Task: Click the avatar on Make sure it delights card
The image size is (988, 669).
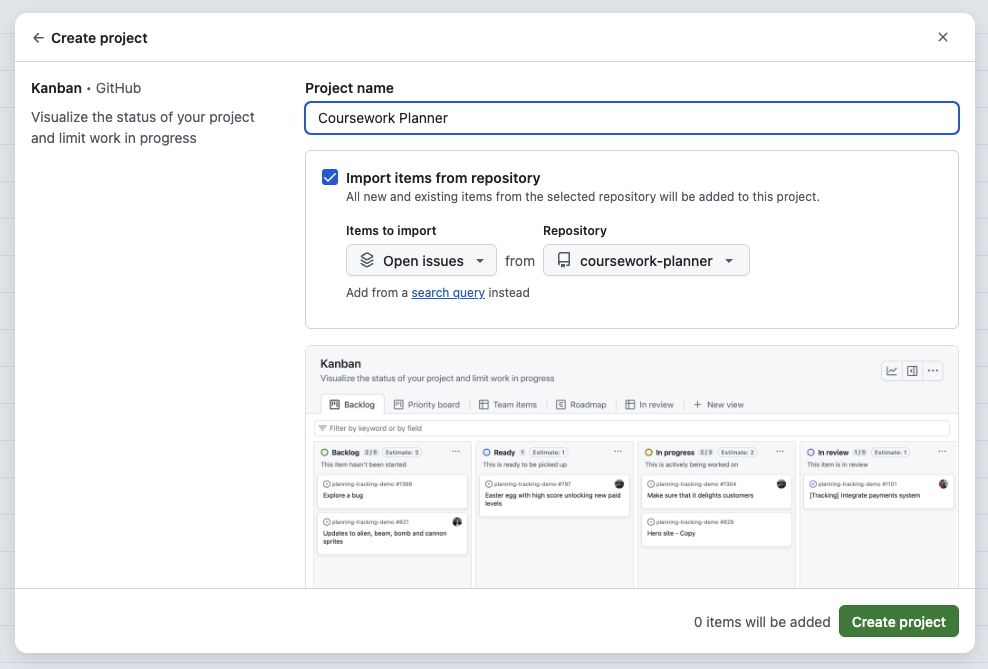Action: pos(781,484)
